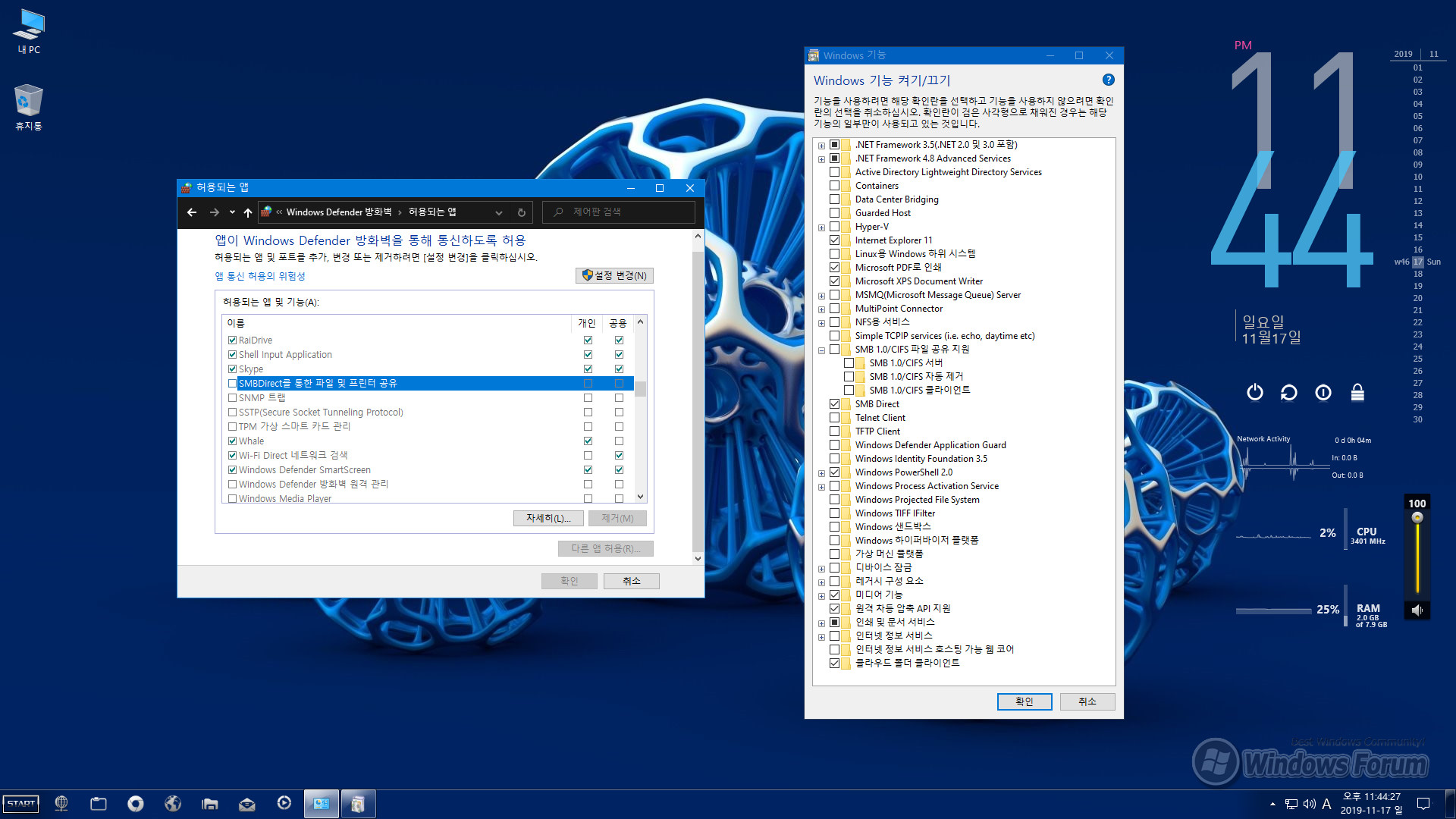Screen dimensions: 1456x819
Task: Click the sleep/standby round widget icon
Action: tap(1323, 392)
